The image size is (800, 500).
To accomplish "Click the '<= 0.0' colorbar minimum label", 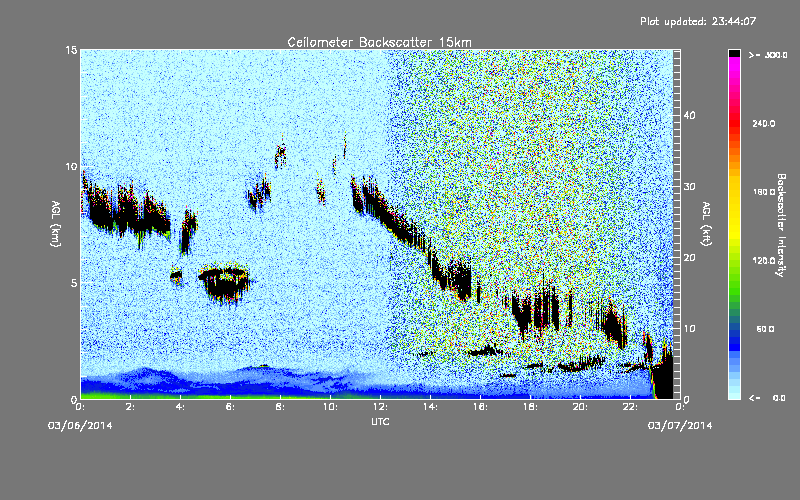I will point(767,398).
